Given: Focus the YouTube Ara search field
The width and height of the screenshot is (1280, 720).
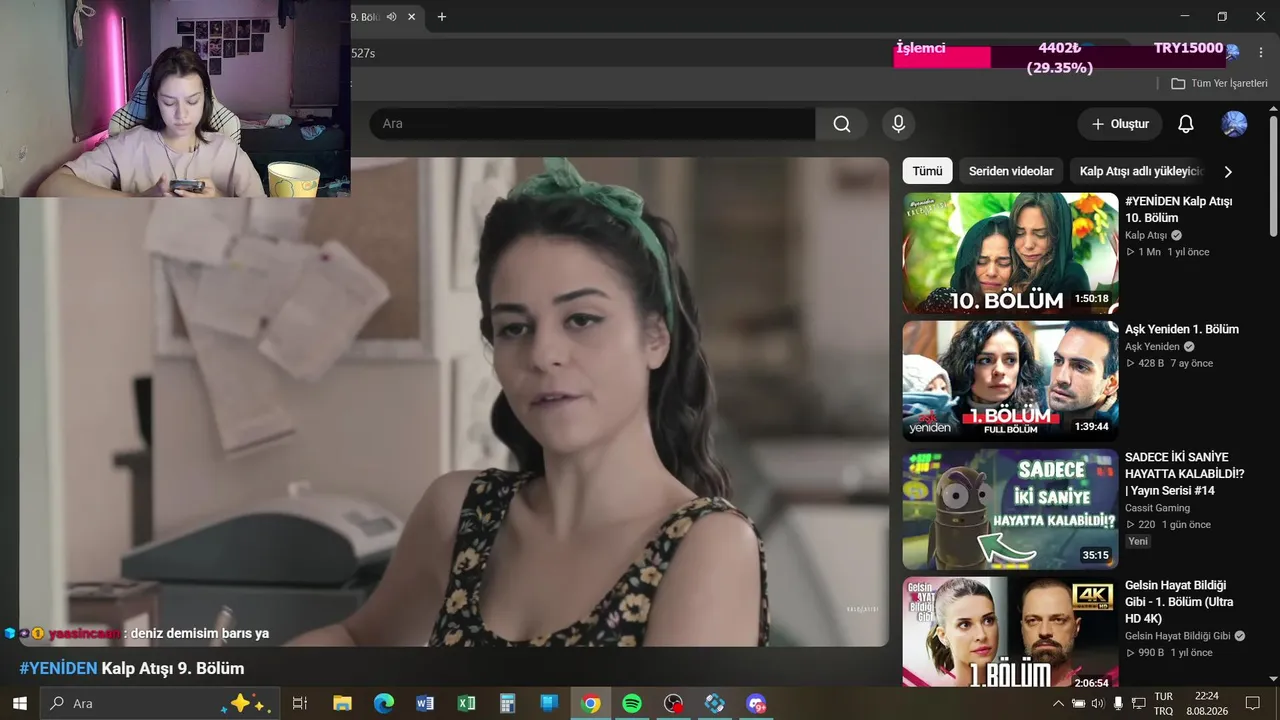Looking at the screenshot, I should (593, 124).
